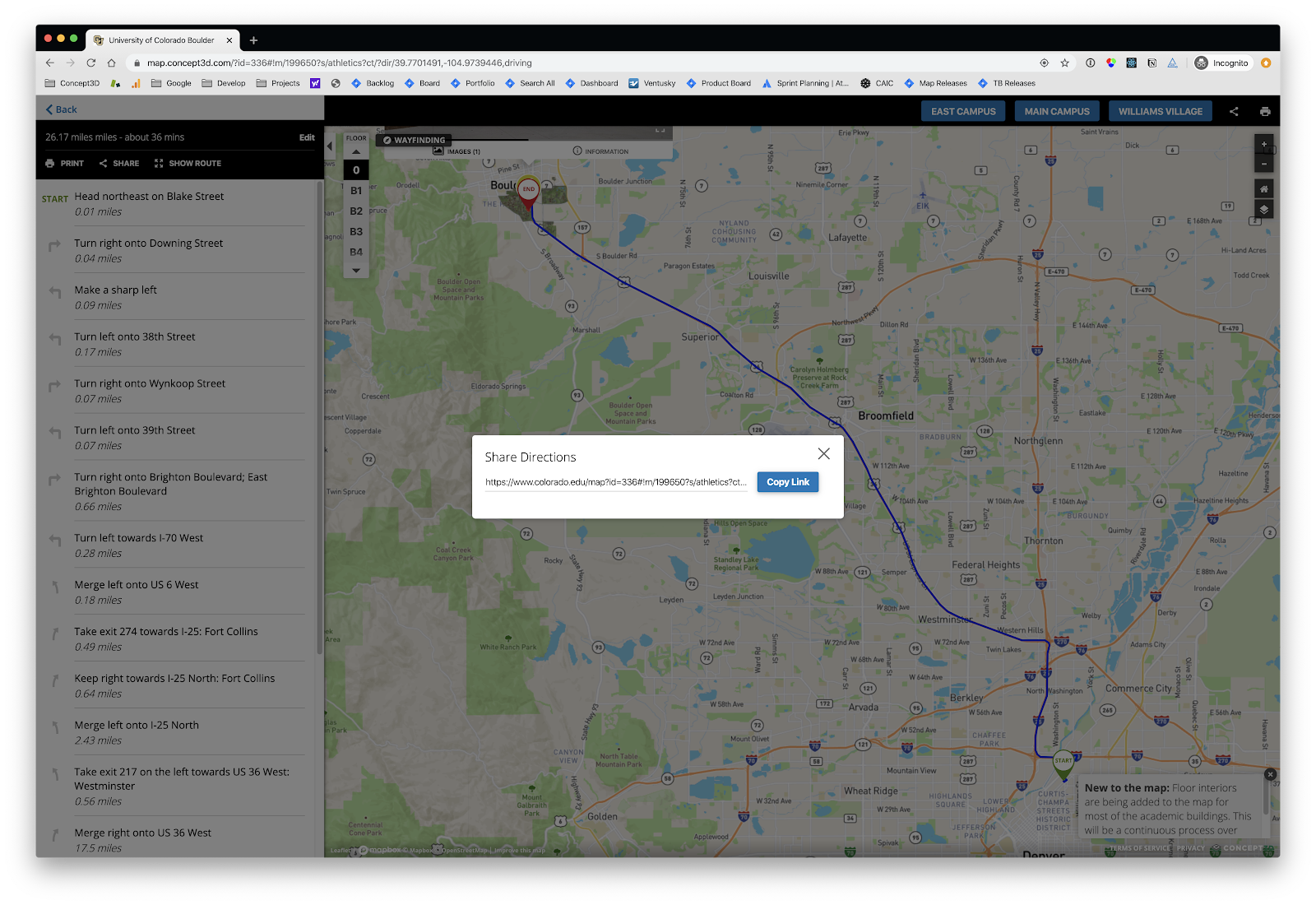Go back from the directions panel
The image size is (1316, 905).
61,109
